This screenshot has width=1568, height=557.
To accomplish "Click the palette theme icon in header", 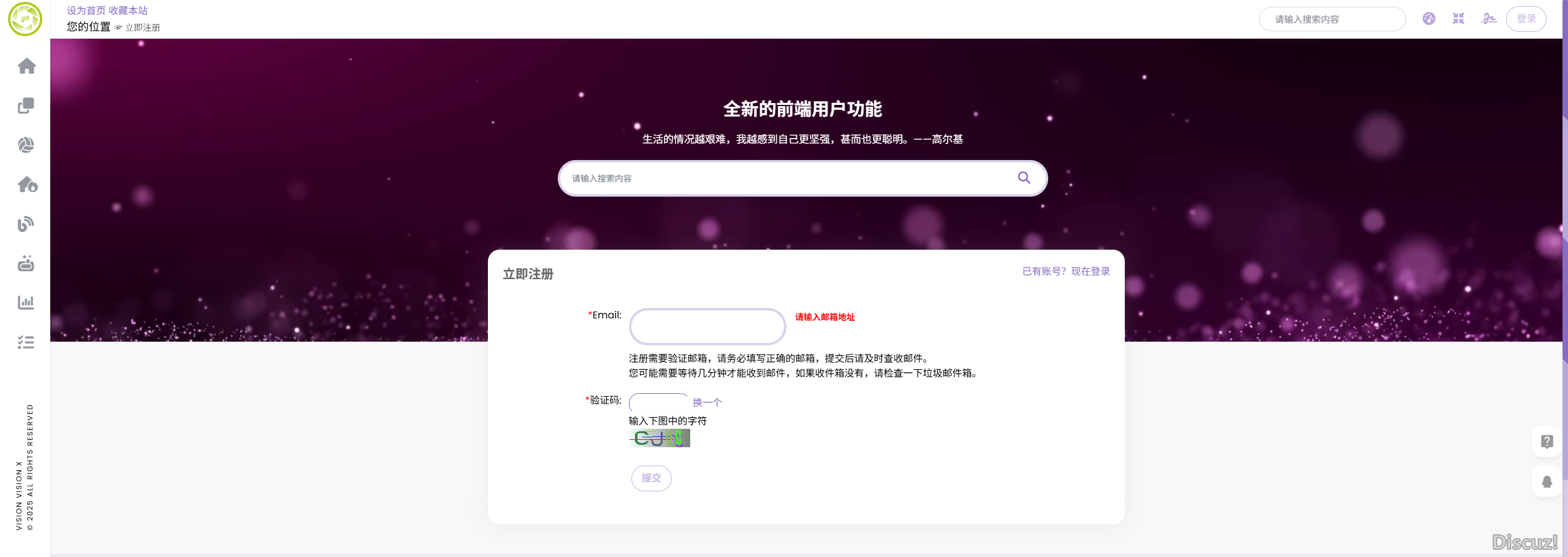I will [1429, 19].
